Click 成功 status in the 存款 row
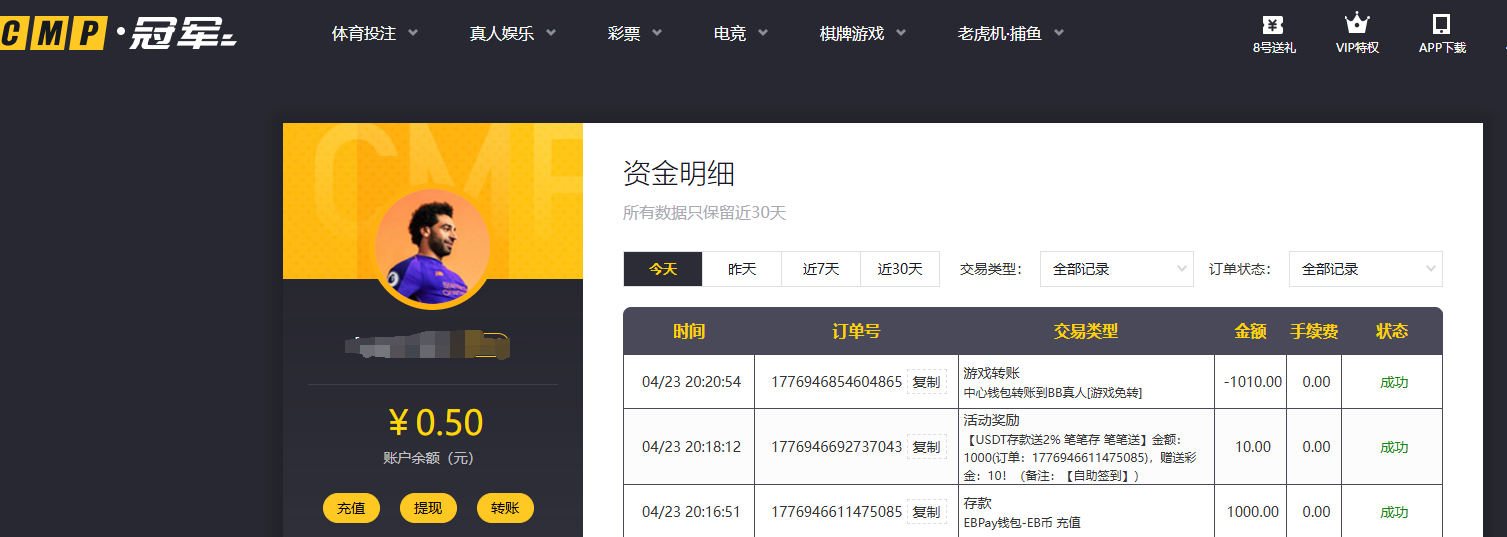Image resolution: width=1507 pixels, height=537 pixels. coord(1394,512)
